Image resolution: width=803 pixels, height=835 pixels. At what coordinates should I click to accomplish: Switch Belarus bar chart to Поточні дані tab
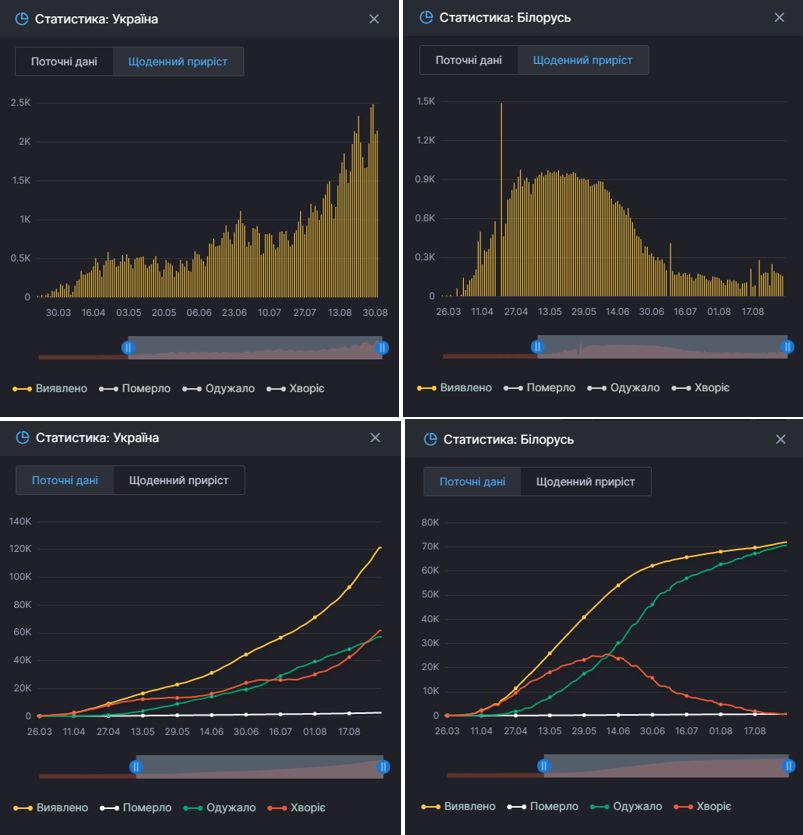coord(468,60)
